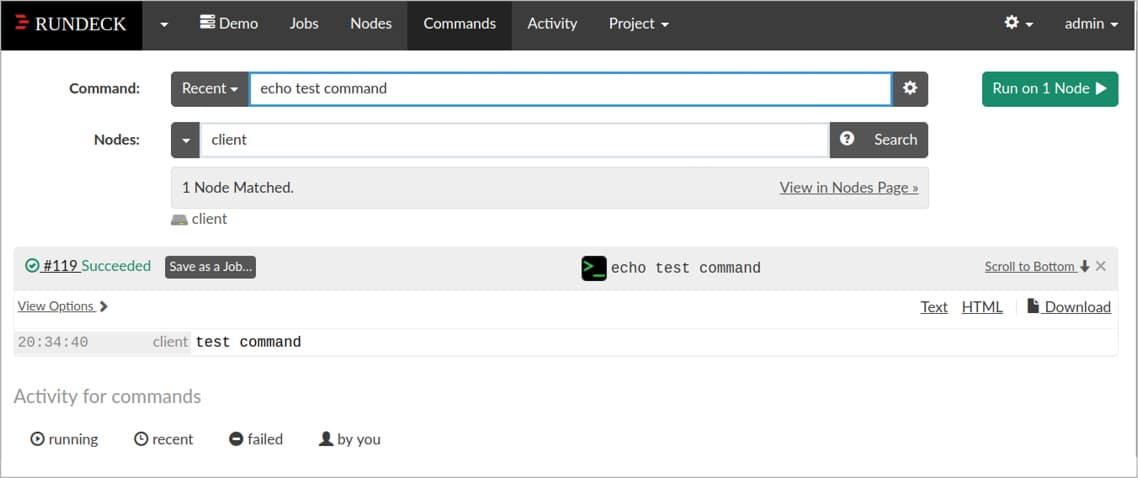1138x478 pixels.
Task: Close the execution output panel
Action: click(x=1101, y=266)
